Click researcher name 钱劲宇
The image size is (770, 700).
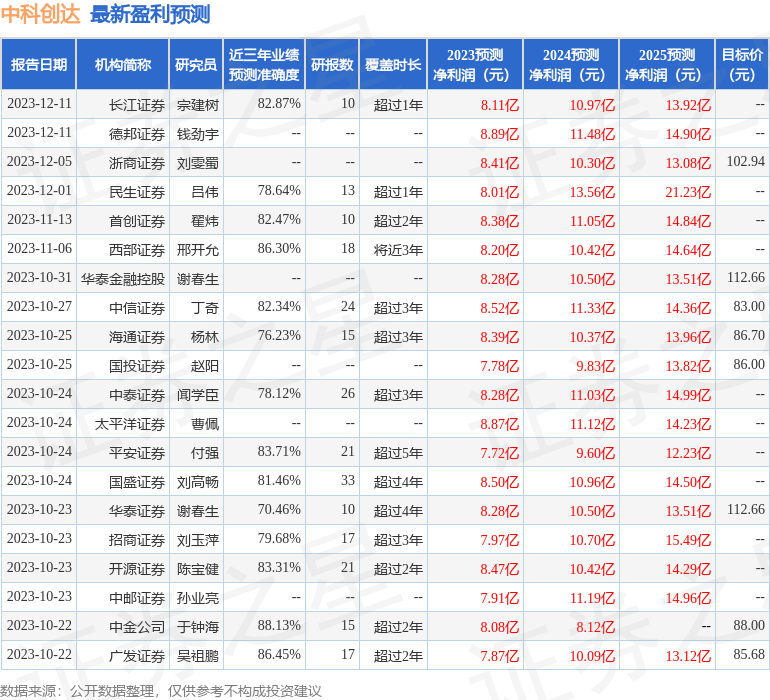pos(197,134)
